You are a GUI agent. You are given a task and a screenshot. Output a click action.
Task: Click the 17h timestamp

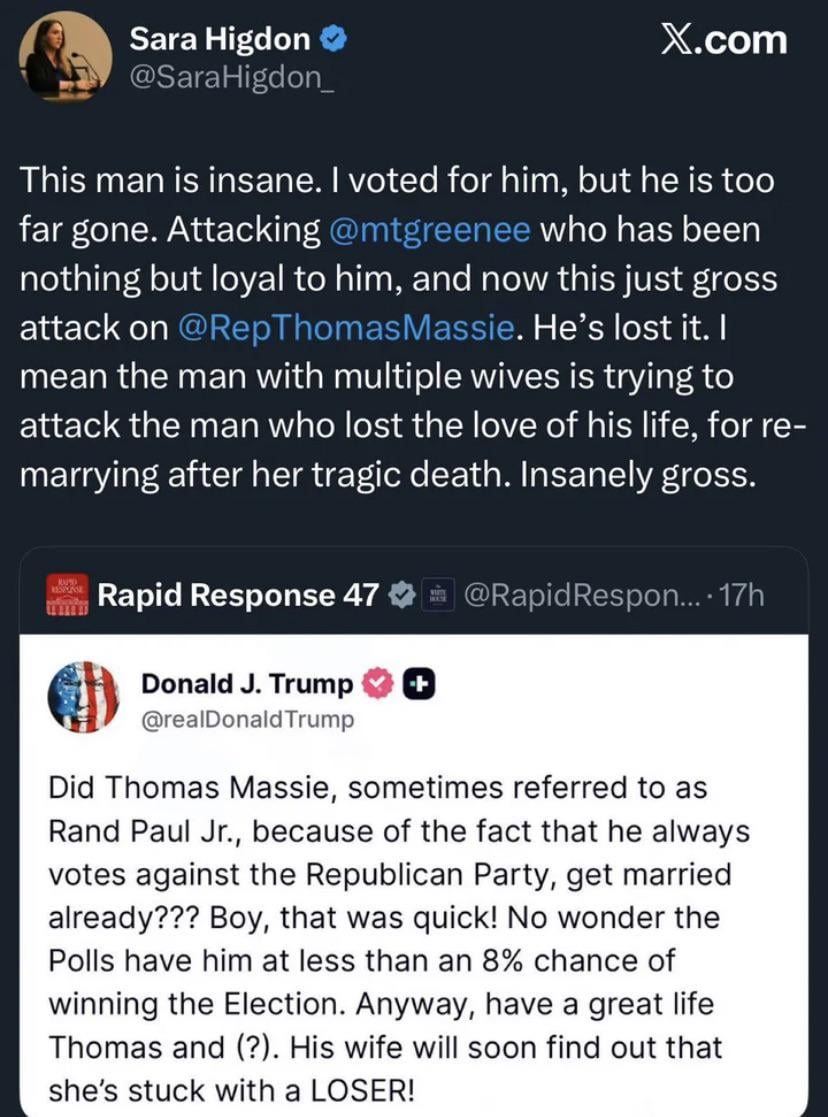[740, 595]
